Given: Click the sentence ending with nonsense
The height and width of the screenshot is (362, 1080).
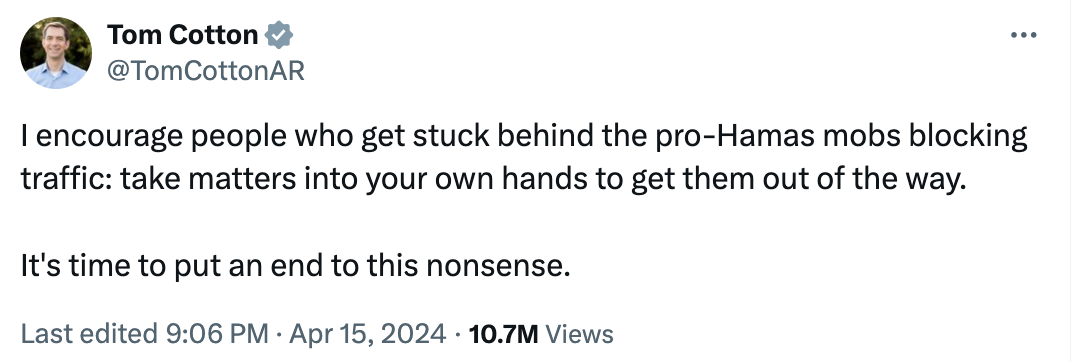Looking at the screenshot, I should point(296,265).
